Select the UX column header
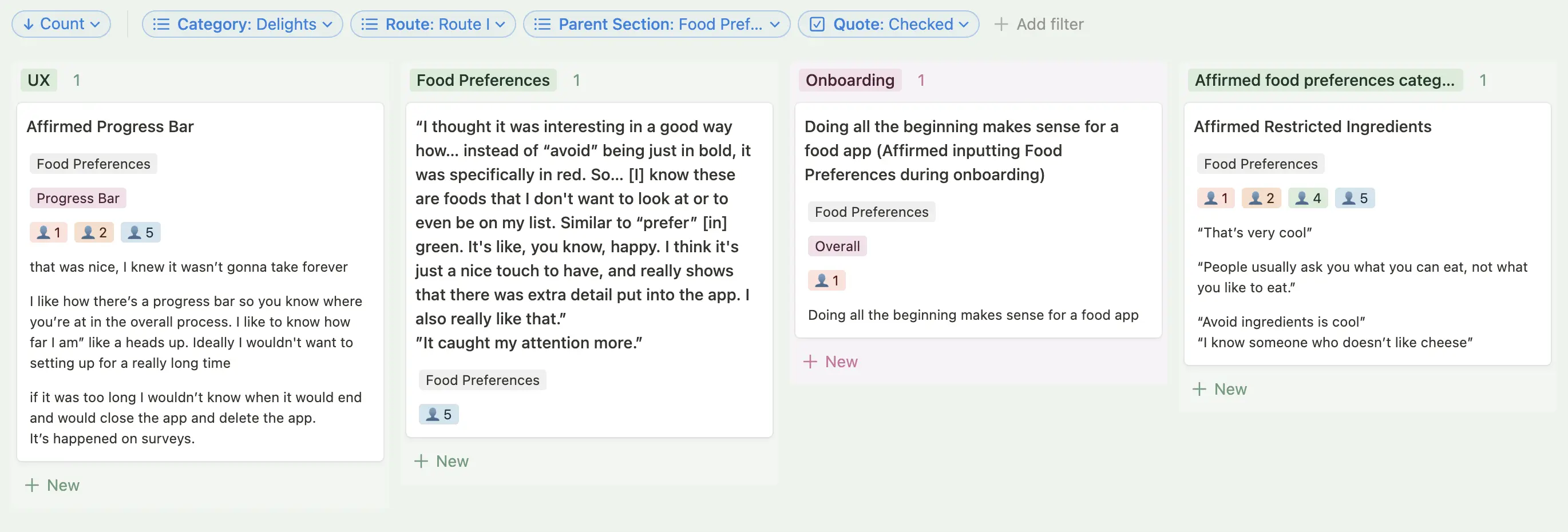Screen dimensions: 1568x532 [x=39, y=80]
